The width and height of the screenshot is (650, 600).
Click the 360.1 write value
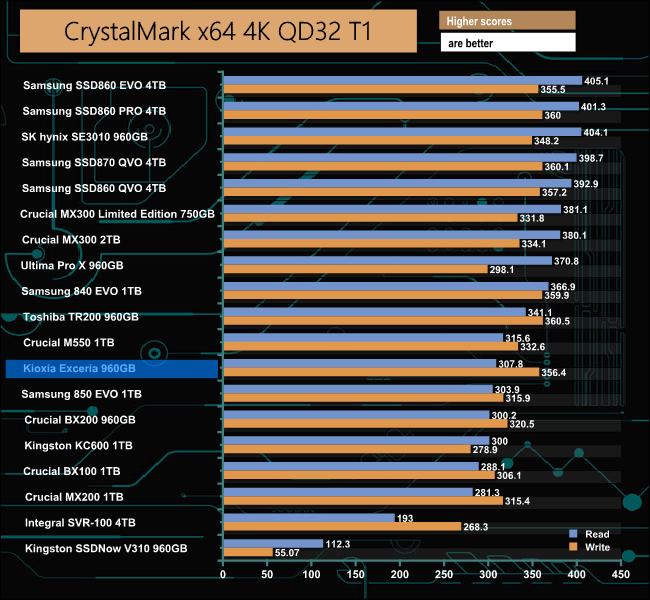[557, 167]
